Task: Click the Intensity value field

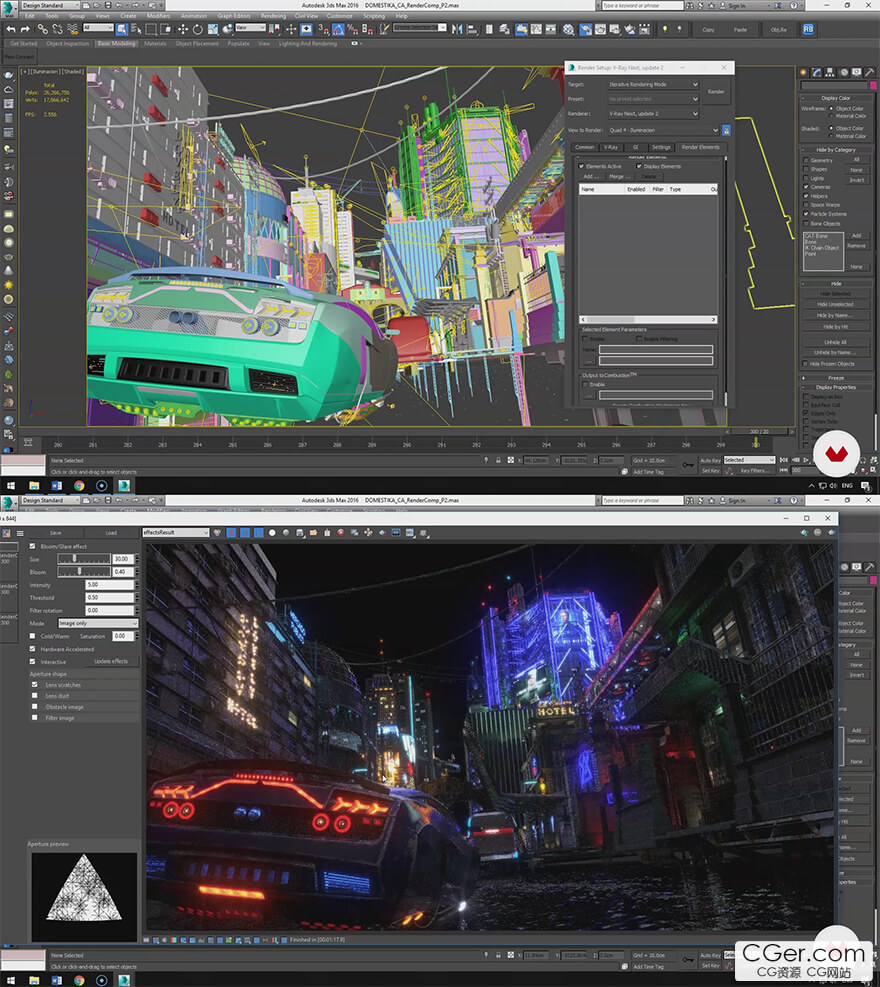Action: 110,585
